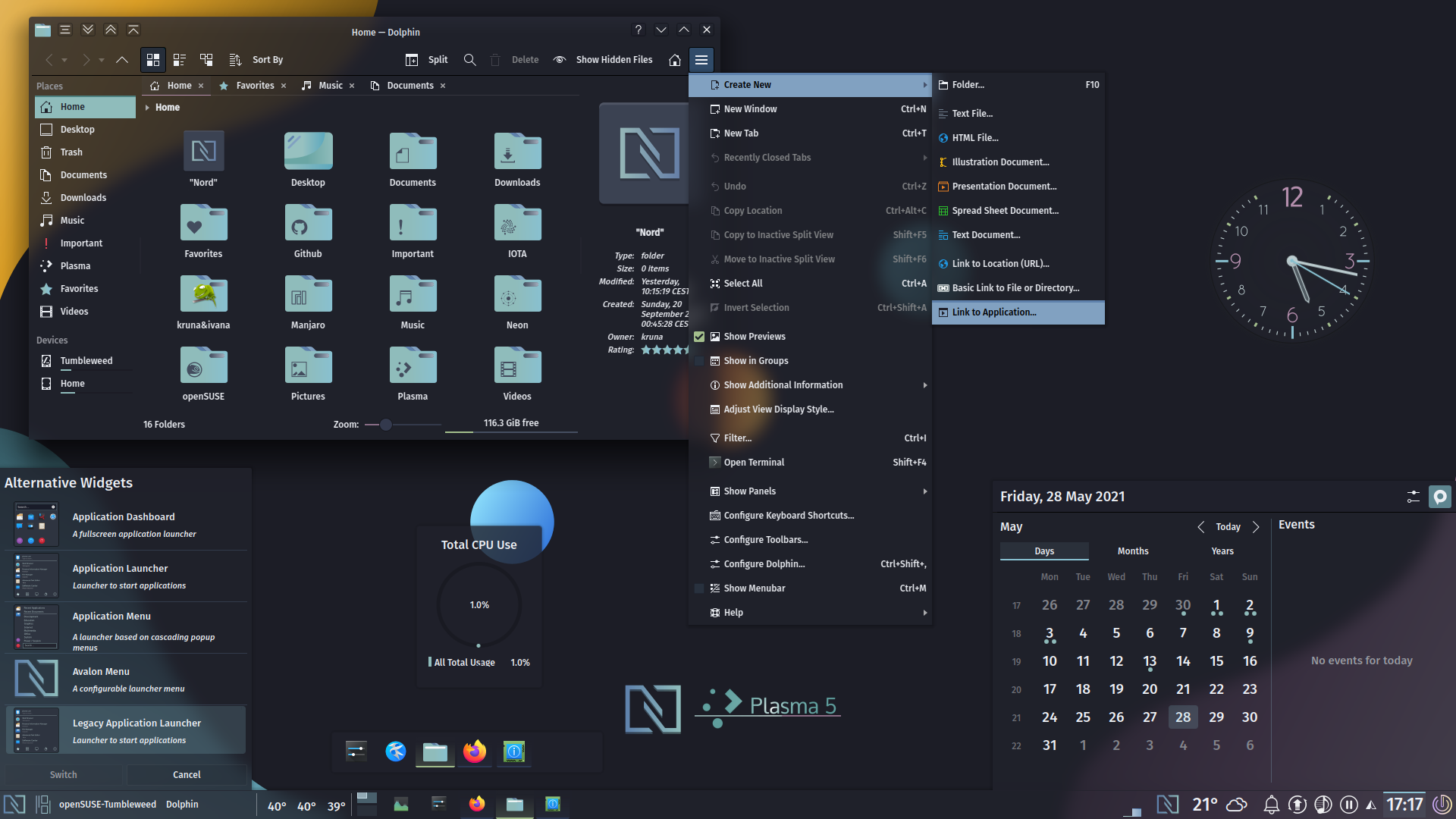Go up one directory level in Dolphin

coord(121,59)
